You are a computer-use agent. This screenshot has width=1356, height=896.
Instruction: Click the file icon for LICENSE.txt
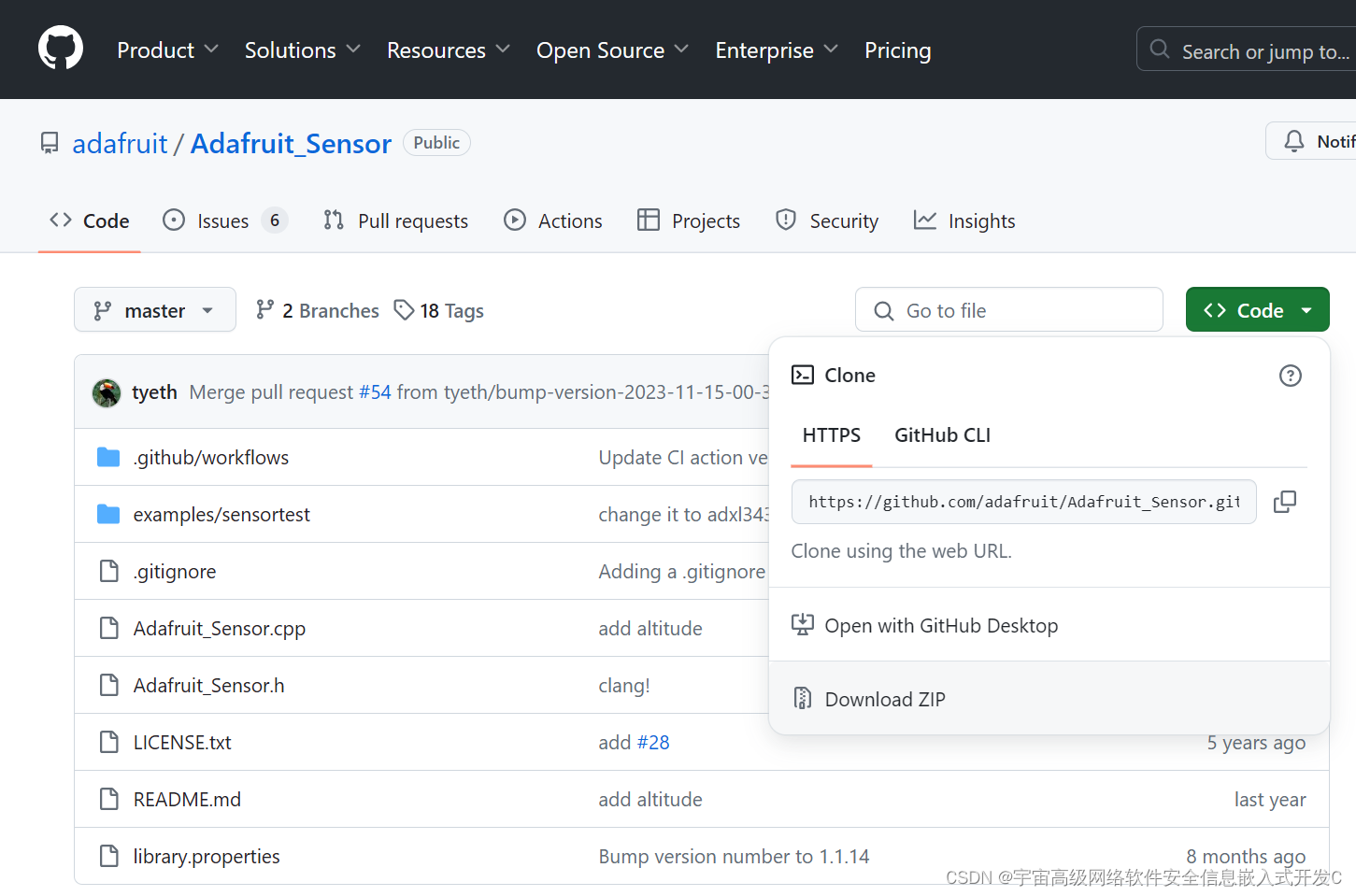pos(109,742)
